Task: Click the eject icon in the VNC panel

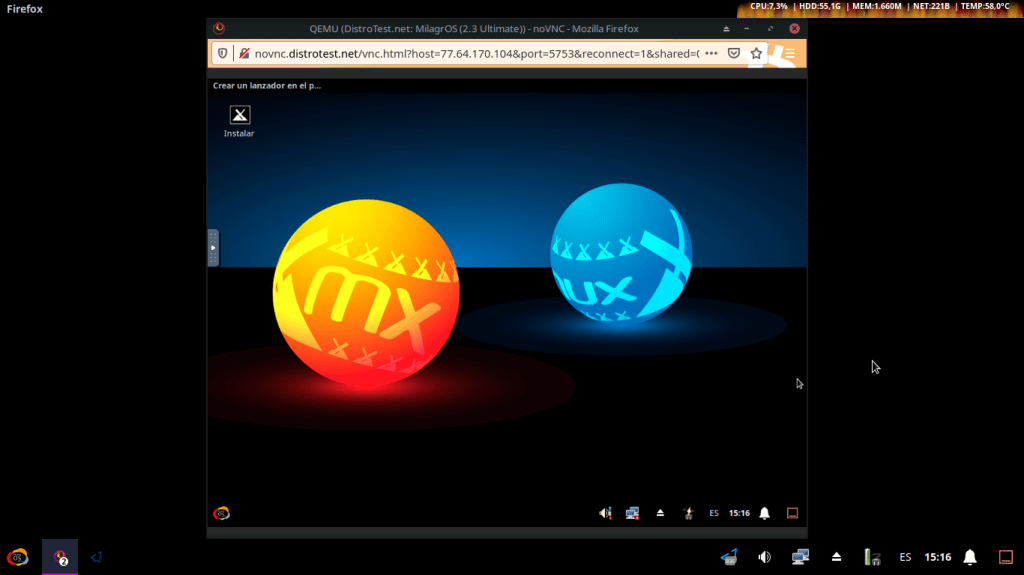Action: point(660,513)
